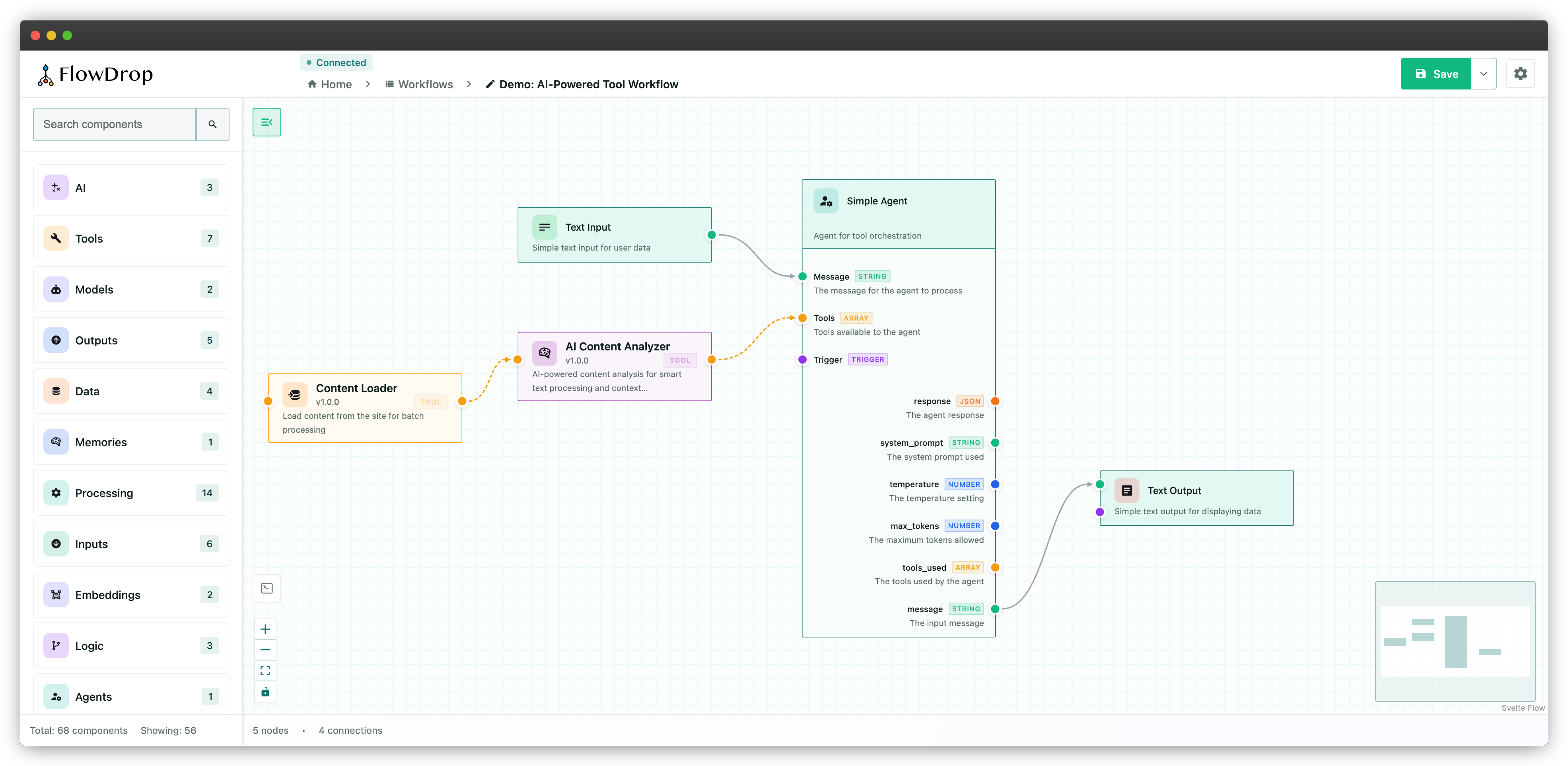Open the Save dropdown arrow

[1483, 74]
